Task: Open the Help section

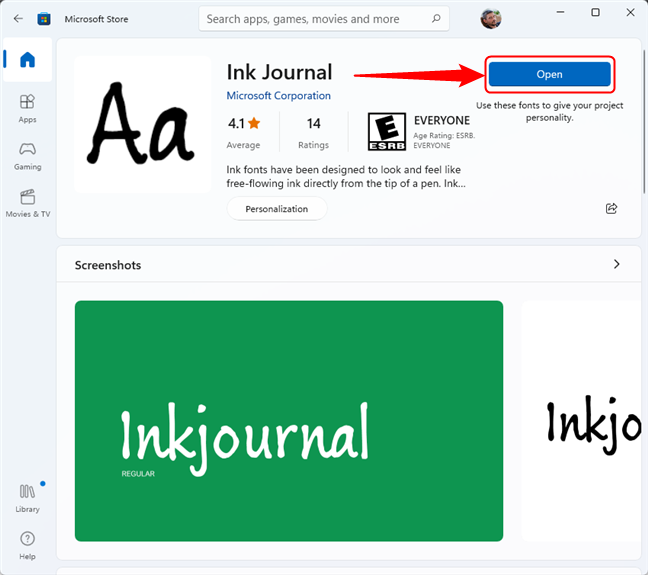Action: [27, 546]
